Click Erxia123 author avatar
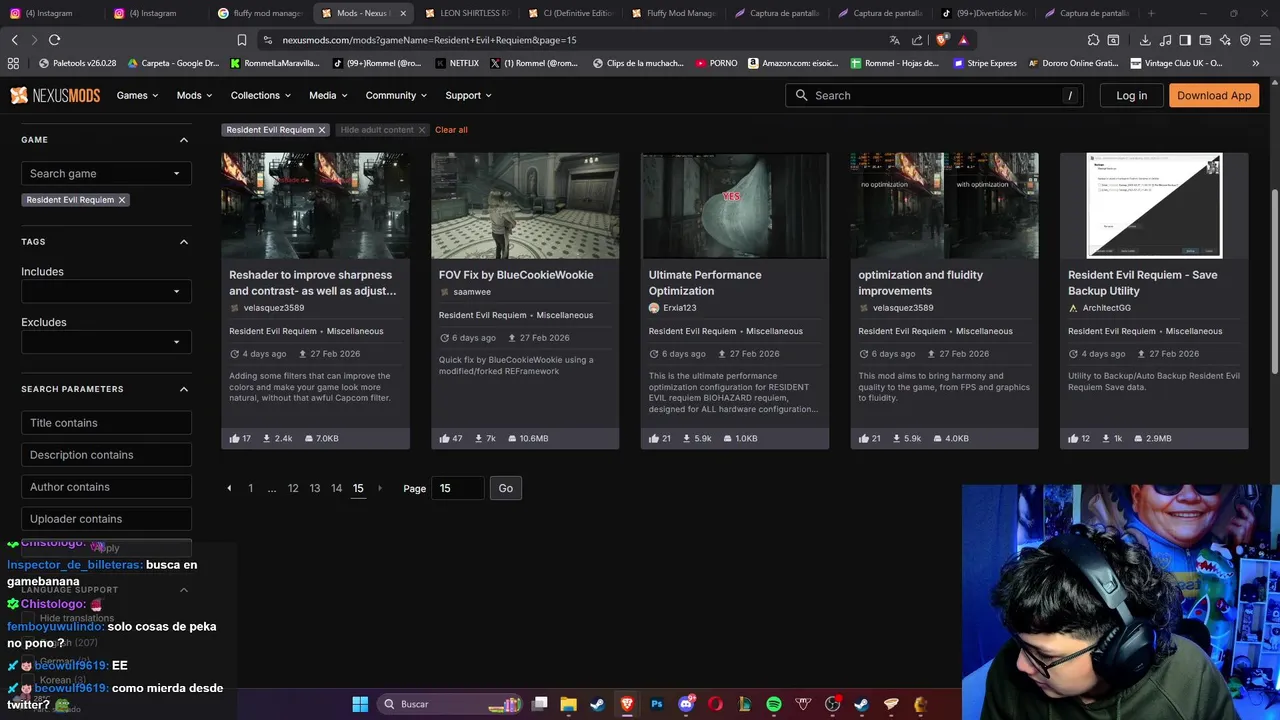The height and width of the screenshot is (720, 1280). (x=654, y=308)
